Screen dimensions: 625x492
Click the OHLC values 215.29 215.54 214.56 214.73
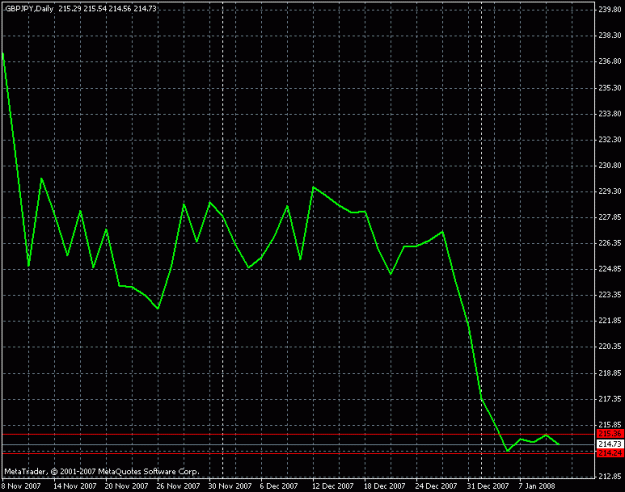[108, 8]
